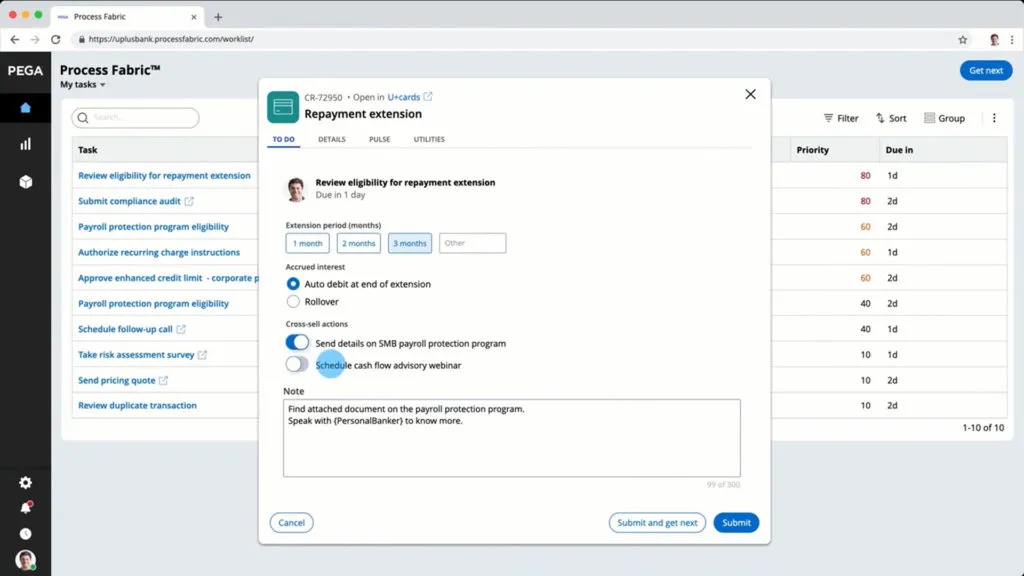Click the Submit button

tap(736, 522)
